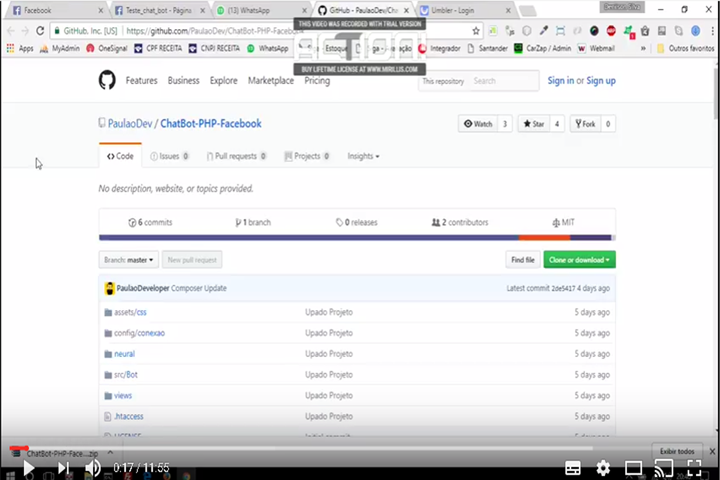Expand the Insights dropdown

pos(363,156)
